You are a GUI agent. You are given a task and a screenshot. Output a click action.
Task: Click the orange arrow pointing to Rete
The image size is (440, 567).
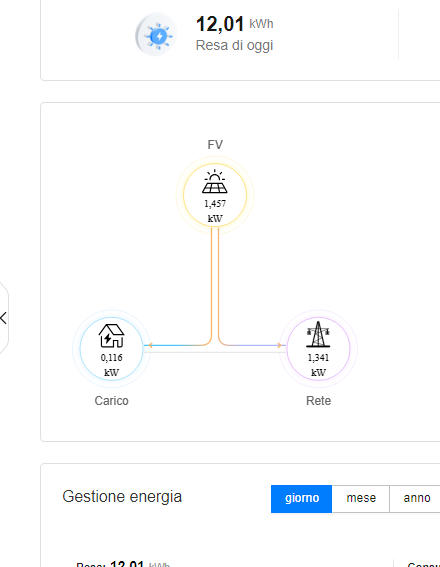coord(279,345)
